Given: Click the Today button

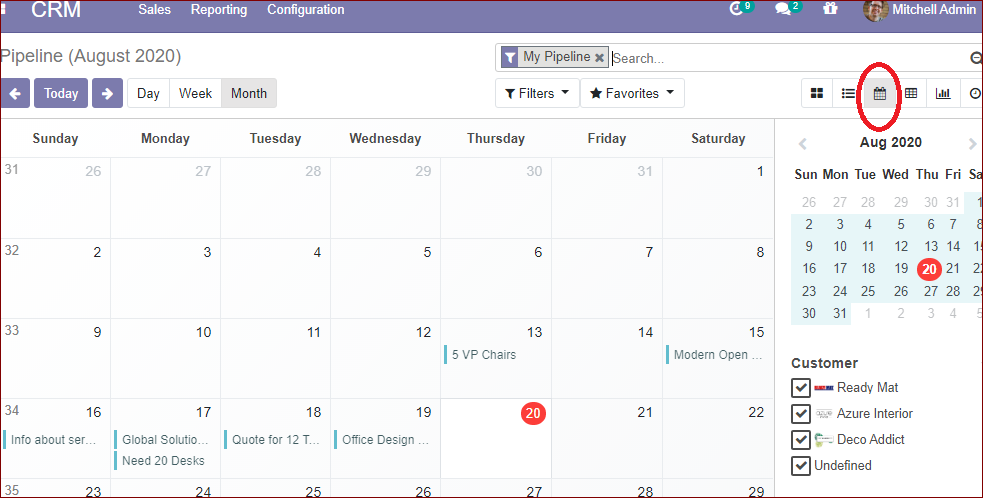Looking at the screenshot, I should pyautogui.click(x=61, y=93).
